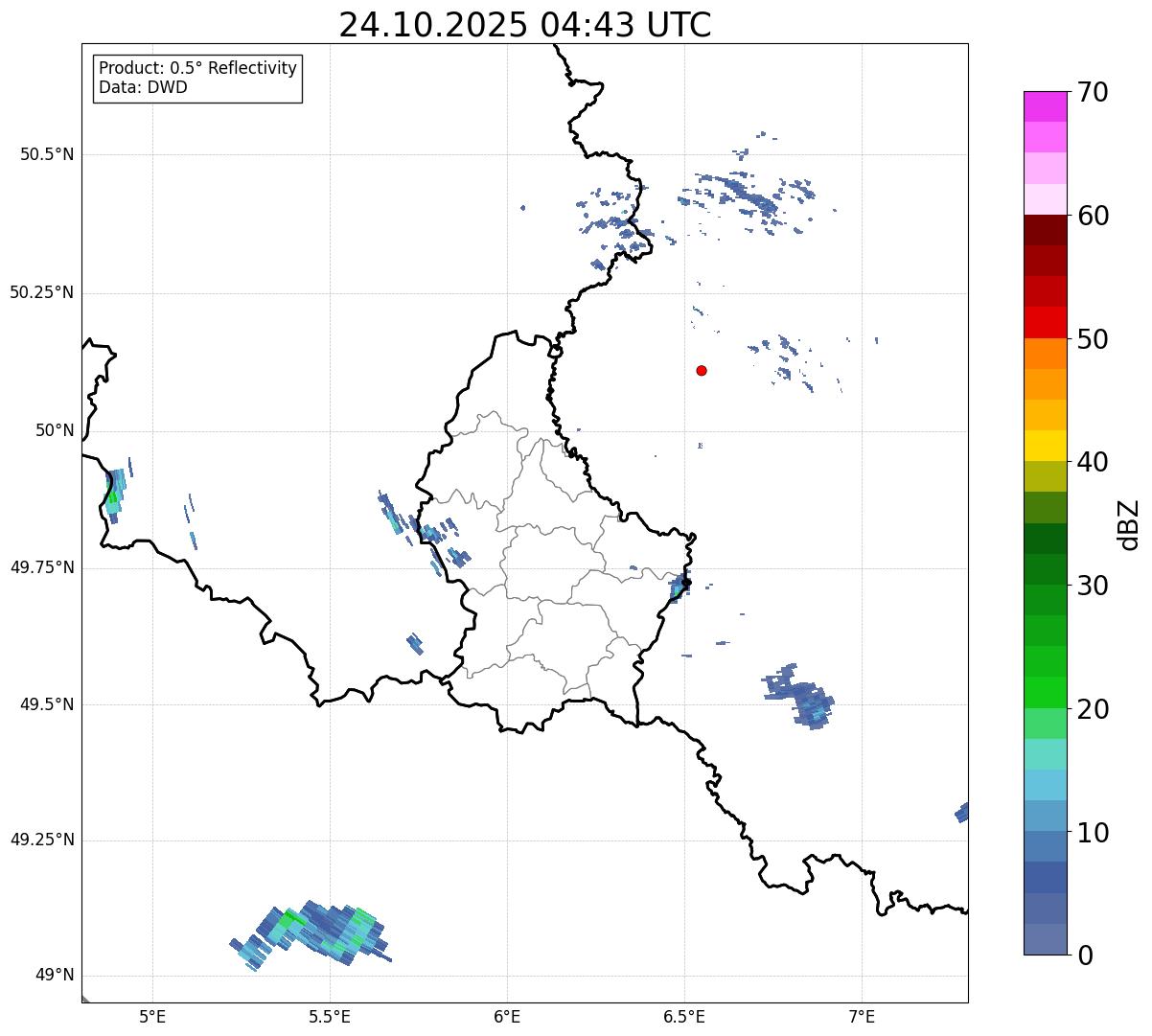Screen dimensions: 1152x1036
Task: Click the 10 value on the colorbar
Action: 1093,832
